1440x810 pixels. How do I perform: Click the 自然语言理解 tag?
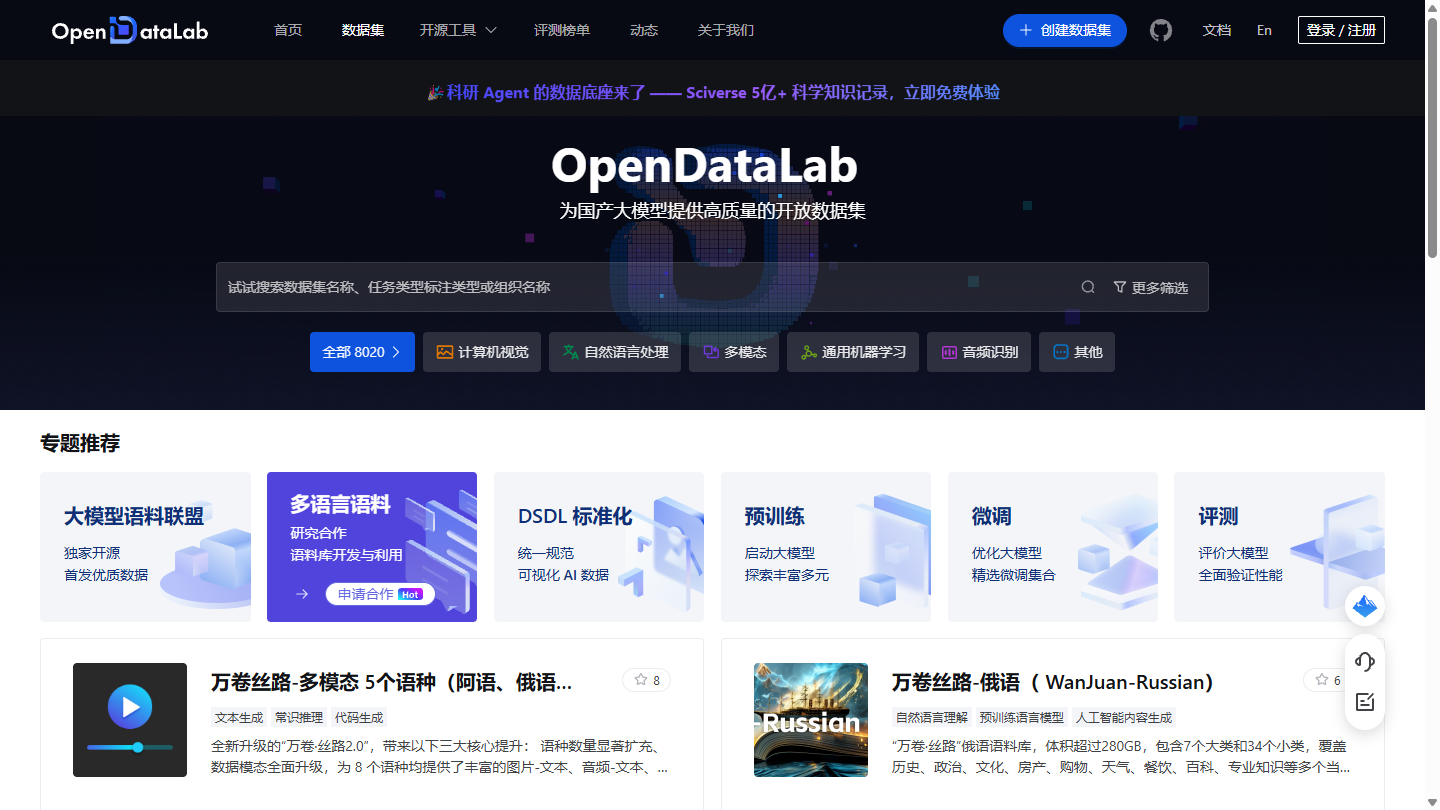click(x=932, y=717)
